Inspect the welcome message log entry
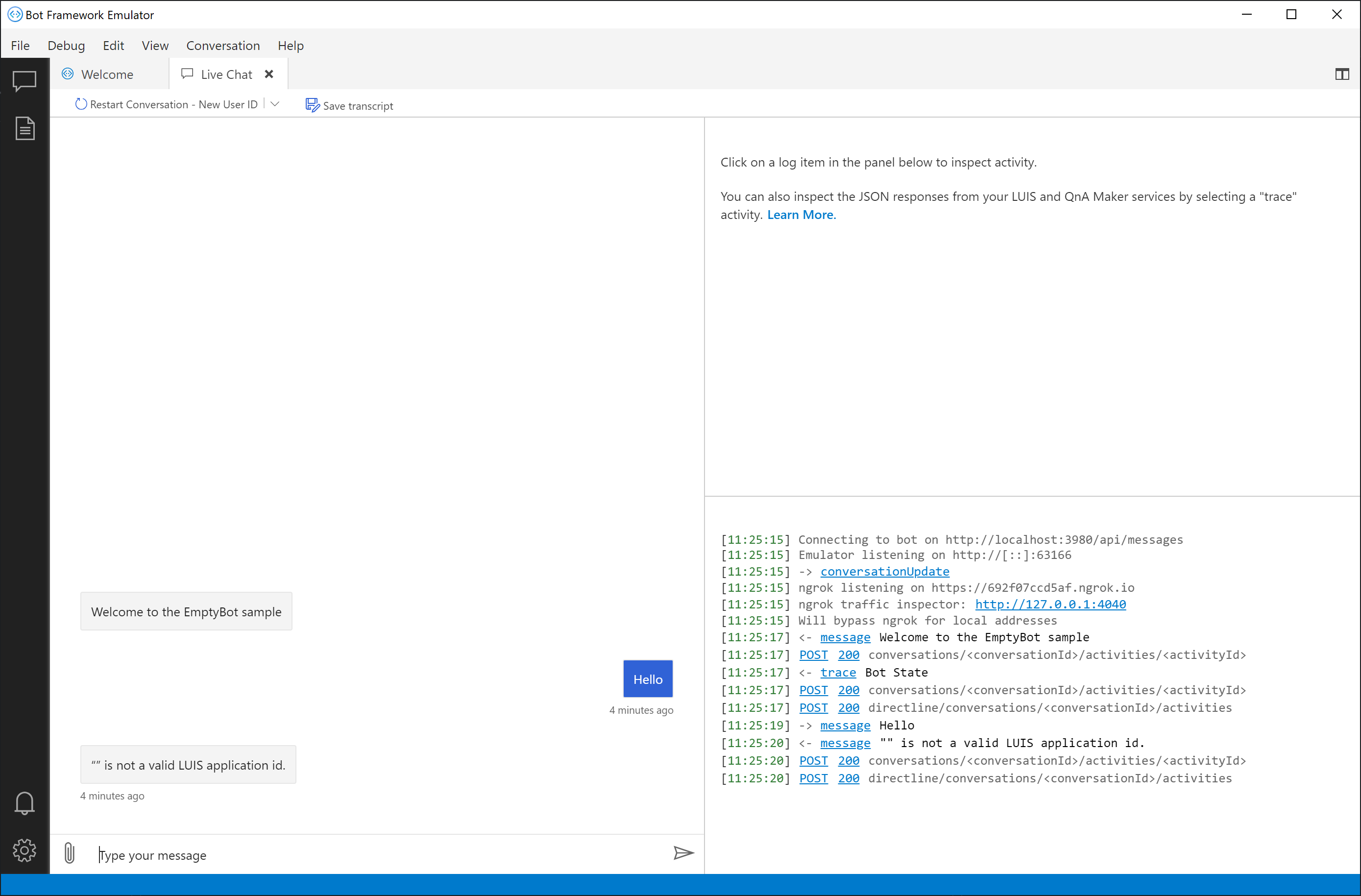This screenshot has width=1361, height=896. [845, 637]
